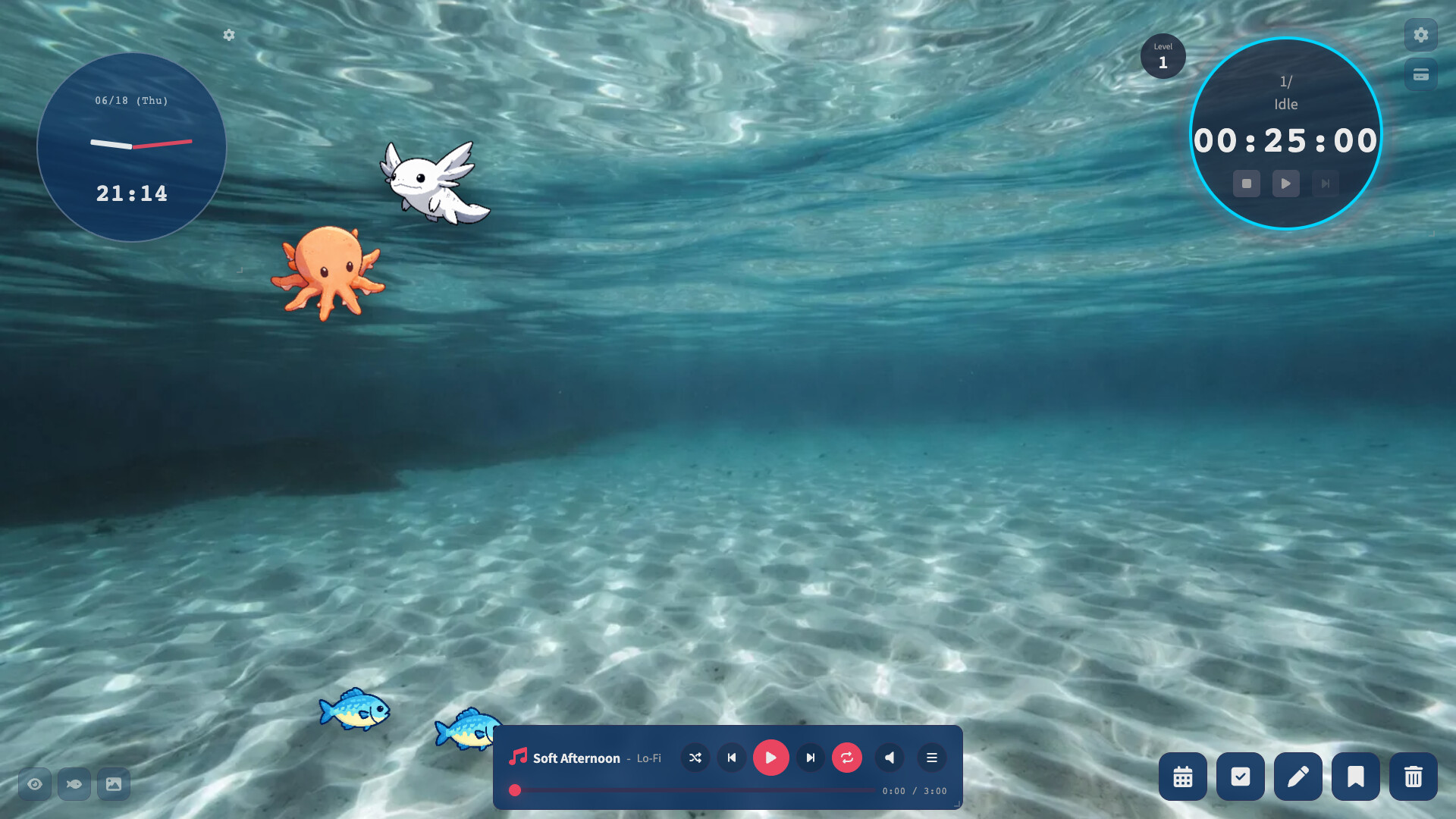Click the music progress slider handle
Image resolution: width=1456 pixels, height=819 pixels.
pyautogui.click(x=515, y=790)
